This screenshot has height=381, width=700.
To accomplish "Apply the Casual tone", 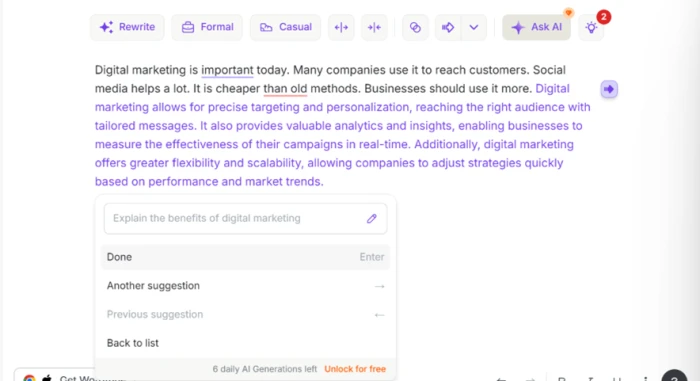I will click(286, 27).
